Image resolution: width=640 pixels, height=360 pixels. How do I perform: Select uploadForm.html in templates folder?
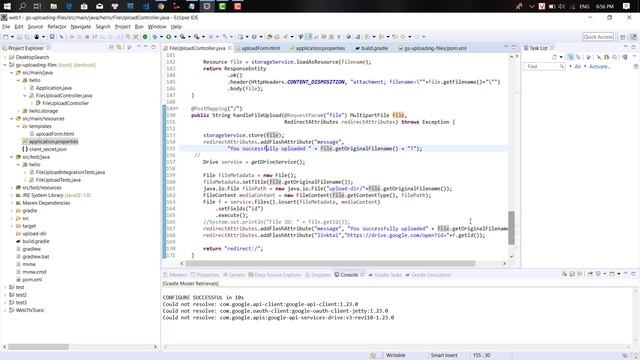tap(55, 134)
